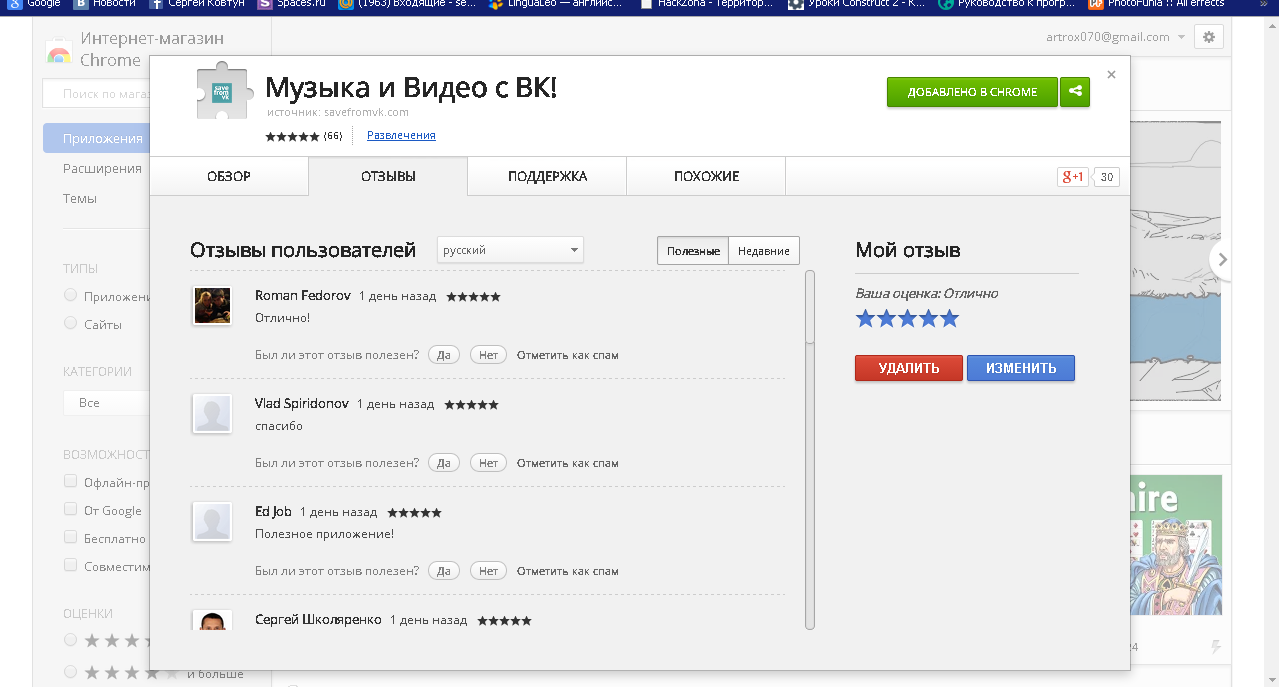Screen dimensions: 1279x687
Task: Close the extension details dialog
Action: [x=1111, y=75]
